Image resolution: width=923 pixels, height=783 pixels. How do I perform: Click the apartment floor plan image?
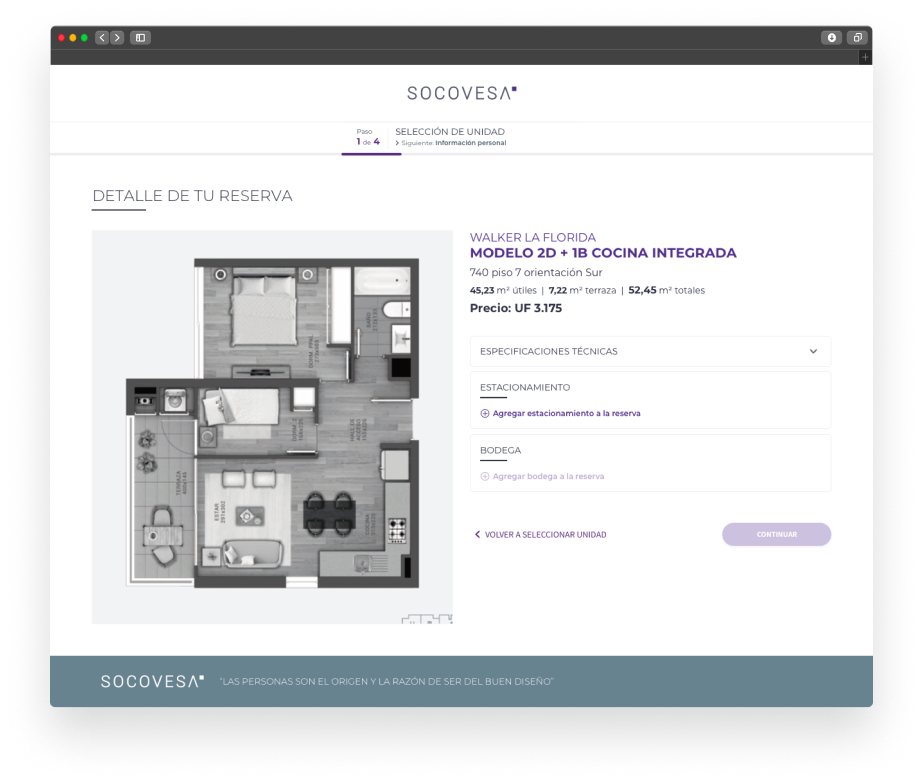tap(272, 427)
